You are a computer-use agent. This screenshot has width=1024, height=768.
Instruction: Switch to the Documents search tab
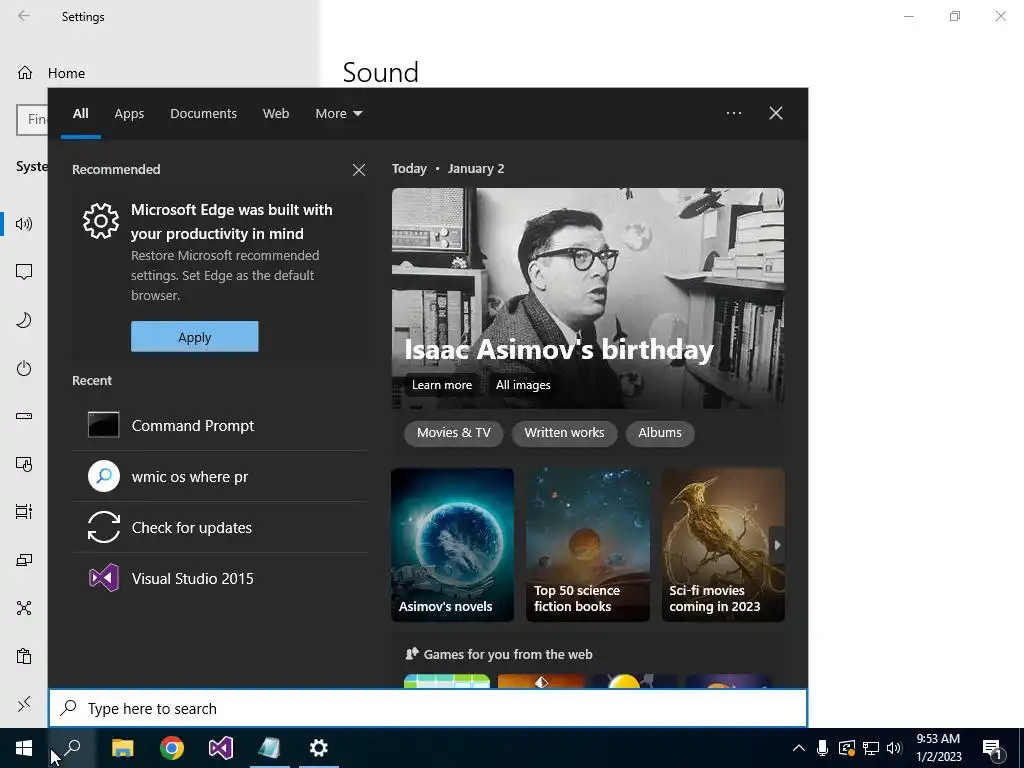tap(204, 113)
